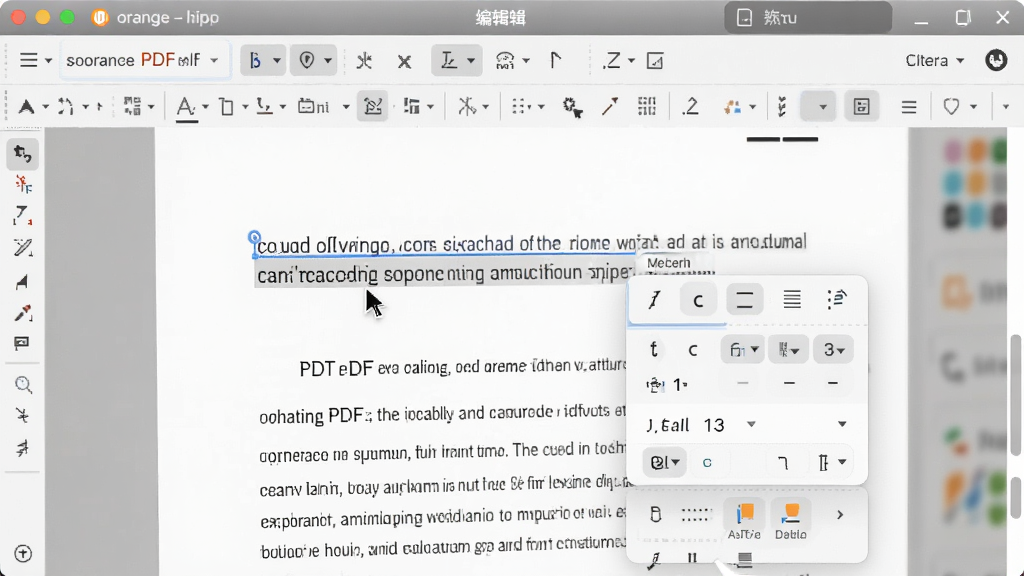This screenshot has height=576, width=1024.
Task: Open the 3 dropdown in popup second row
Action: 833,350
